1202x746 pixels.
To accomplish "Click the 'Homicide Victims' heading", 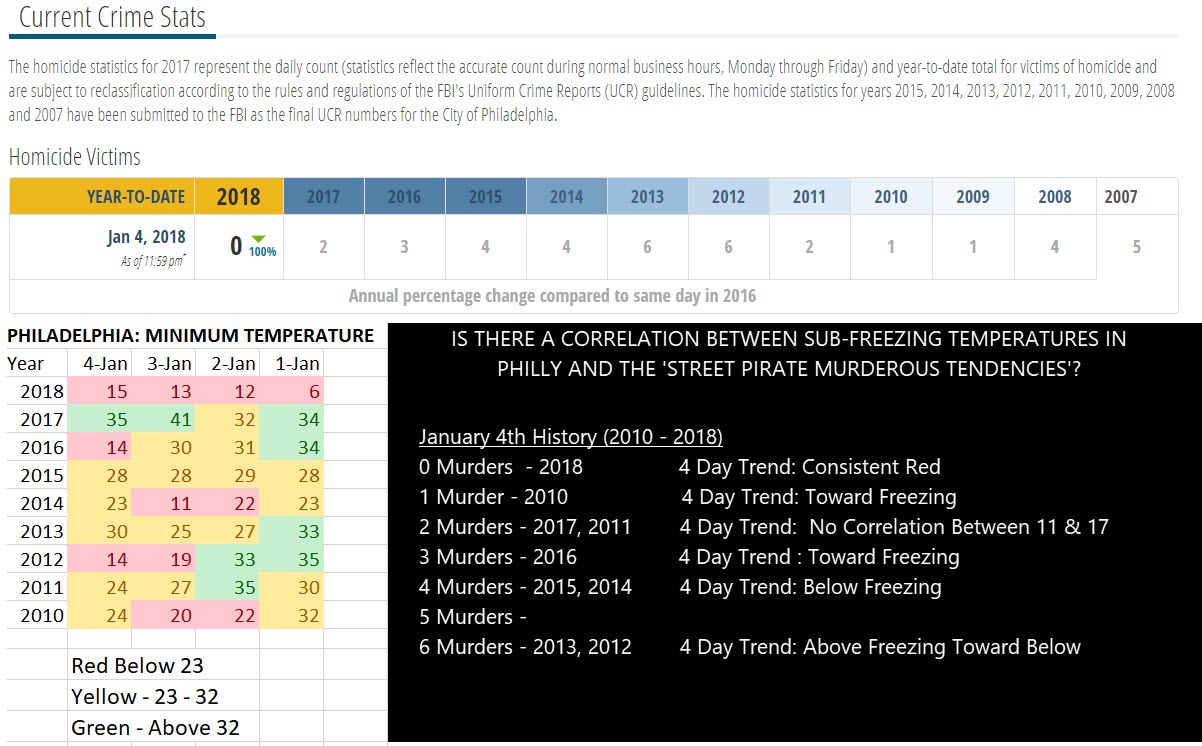I will pos(75,157).
